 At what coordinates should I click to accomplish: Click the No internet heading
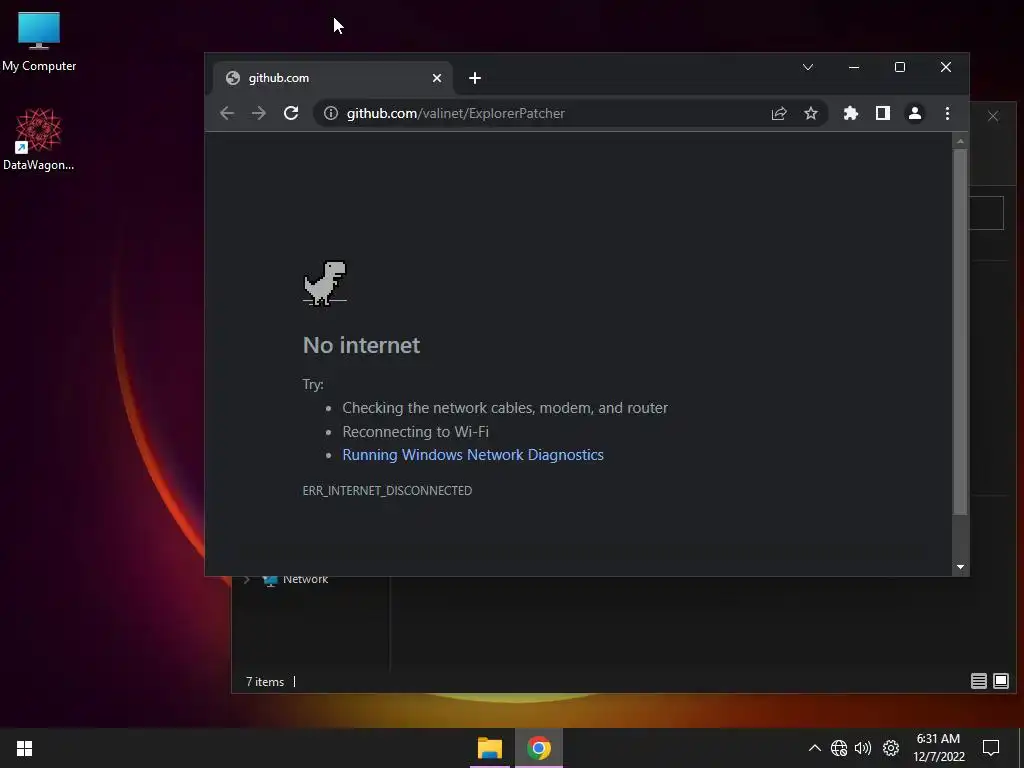tap(361, 345)
